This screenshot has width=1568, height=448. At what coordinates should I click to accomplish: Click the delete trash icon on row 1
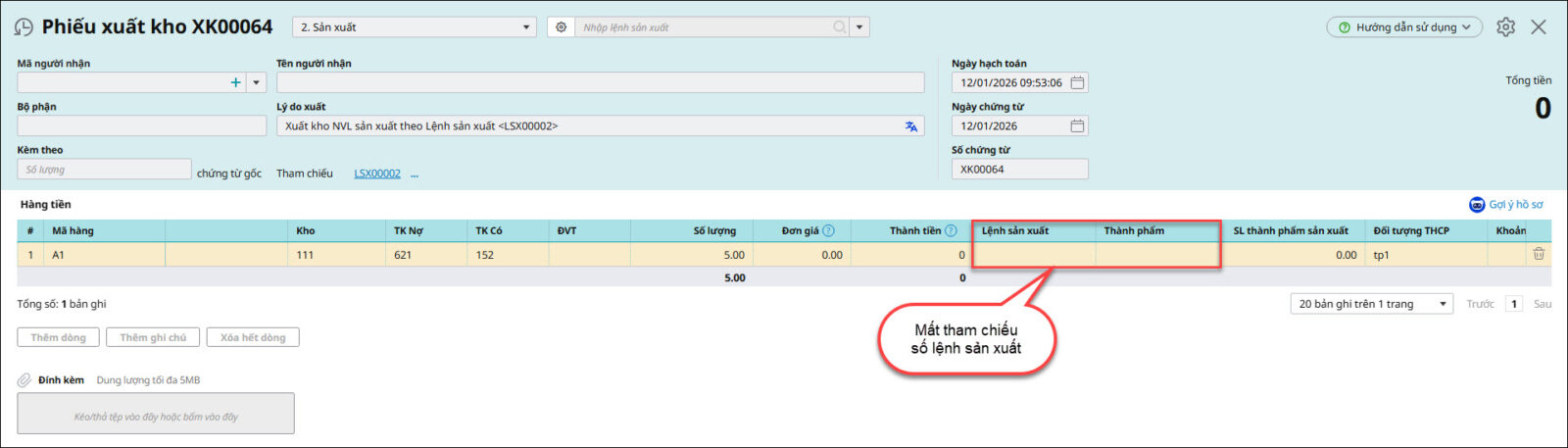[1539, 255]
